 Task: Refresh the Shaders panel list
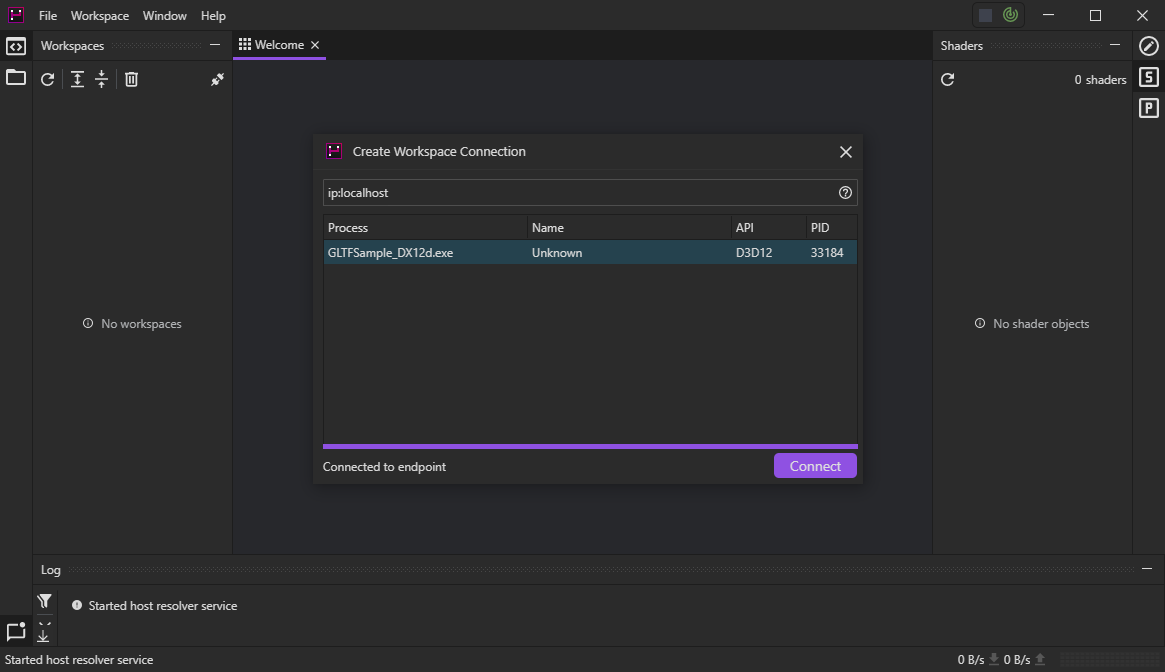point(948,79)
